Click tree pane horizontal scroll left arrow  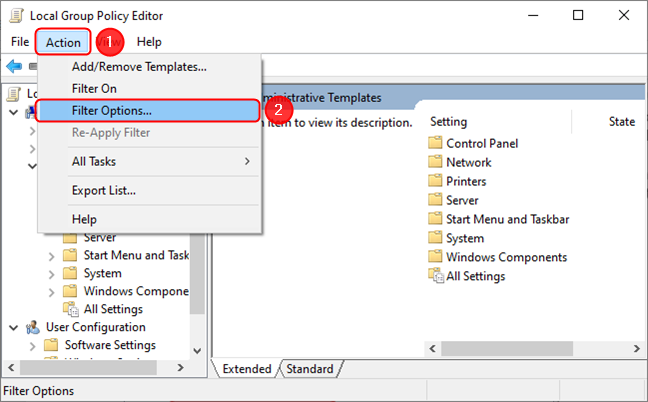tap(11, 367)
